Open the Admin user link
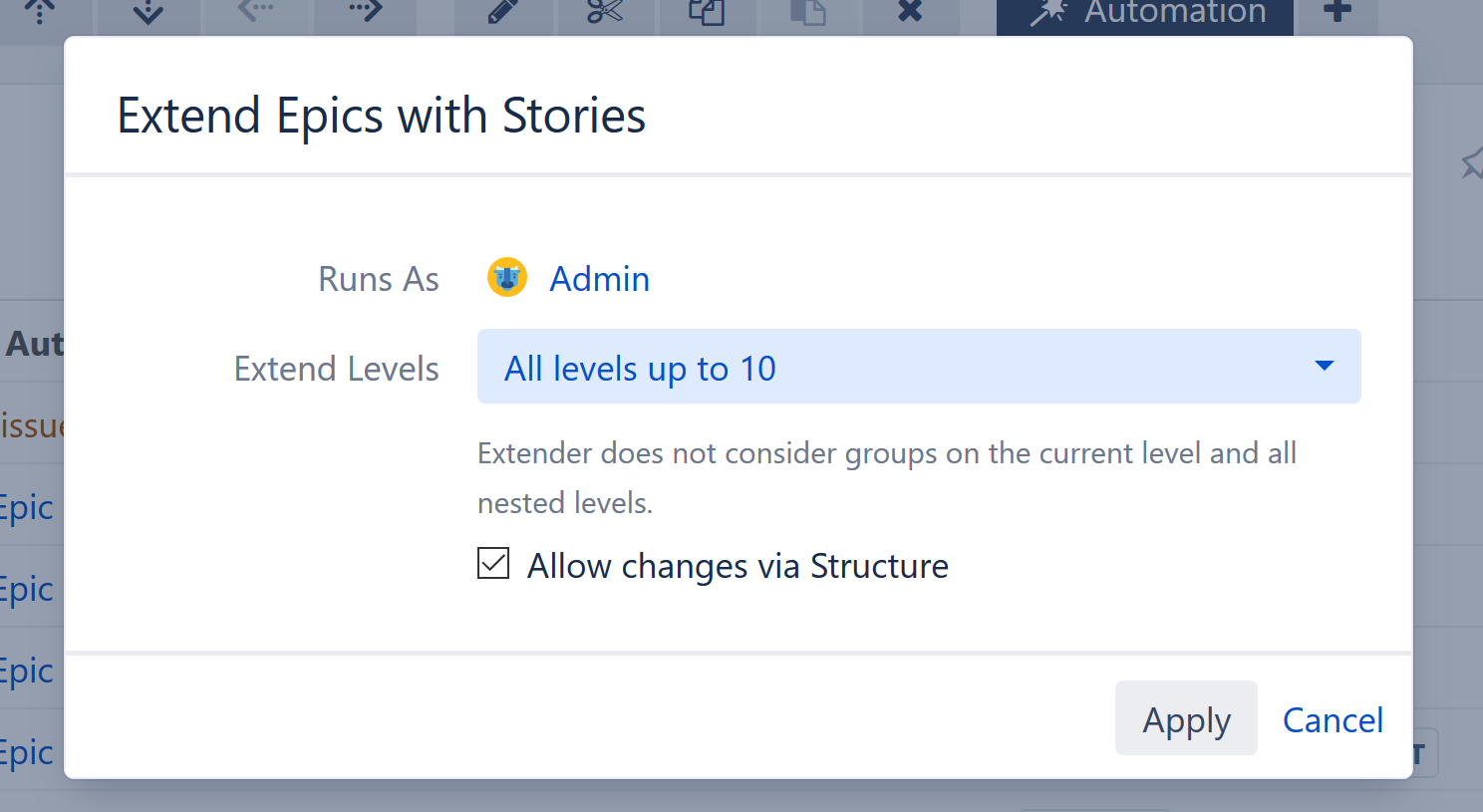 (599, 279)
